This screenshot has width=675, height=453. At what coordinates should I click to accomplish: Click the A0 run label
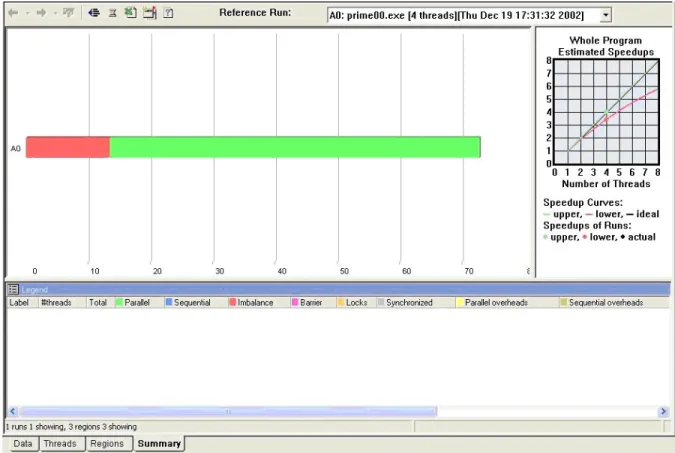click(x=15, y=149)
